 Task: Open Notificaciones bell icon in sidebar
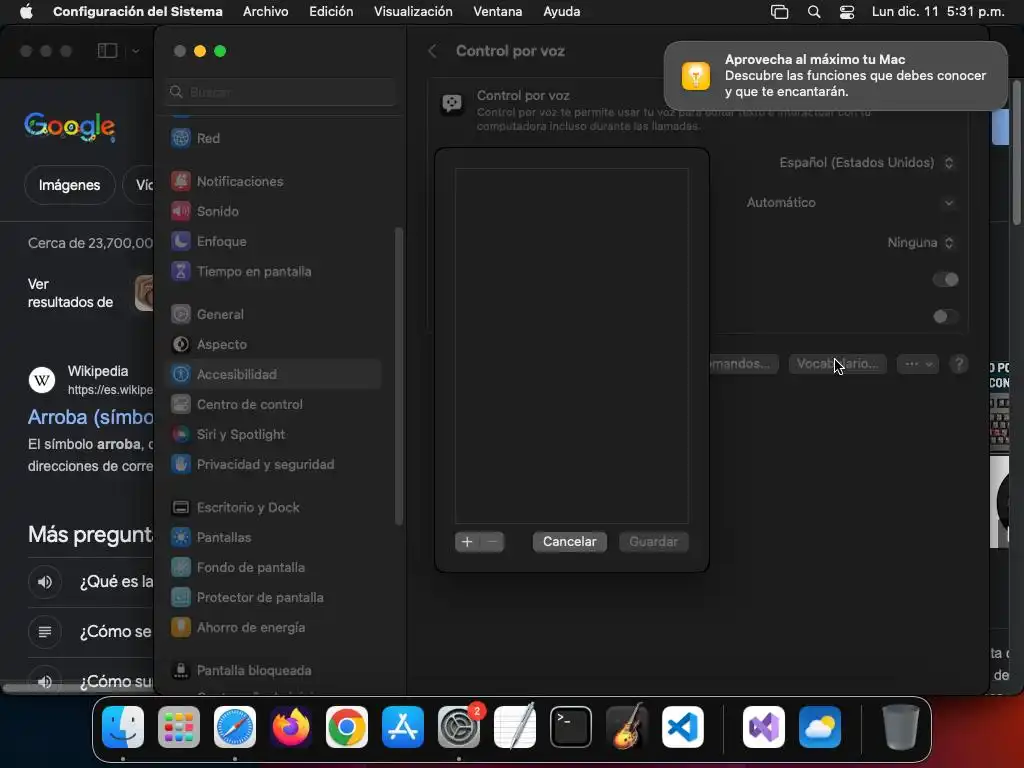coord(181,181)
